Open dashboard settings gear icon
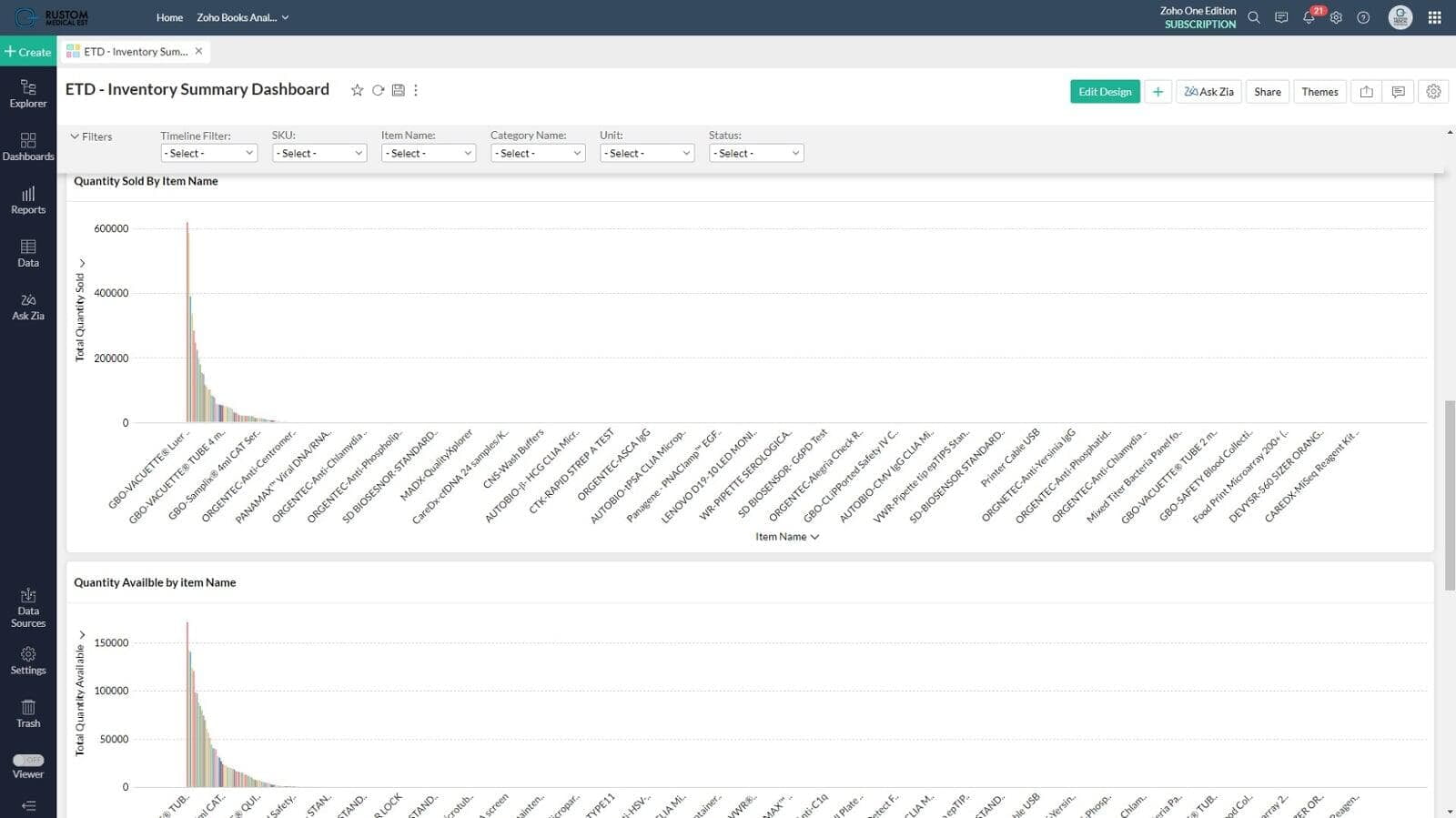Viewport: 1456px width, 818px height. [1433, 92]
